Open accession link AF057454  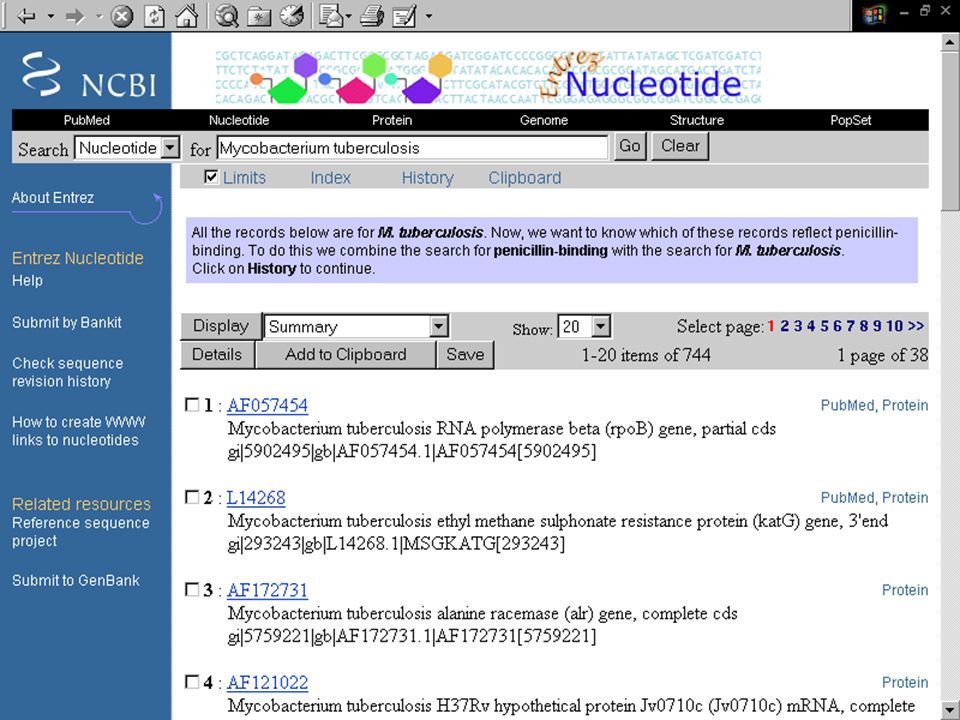click(268, 405)
